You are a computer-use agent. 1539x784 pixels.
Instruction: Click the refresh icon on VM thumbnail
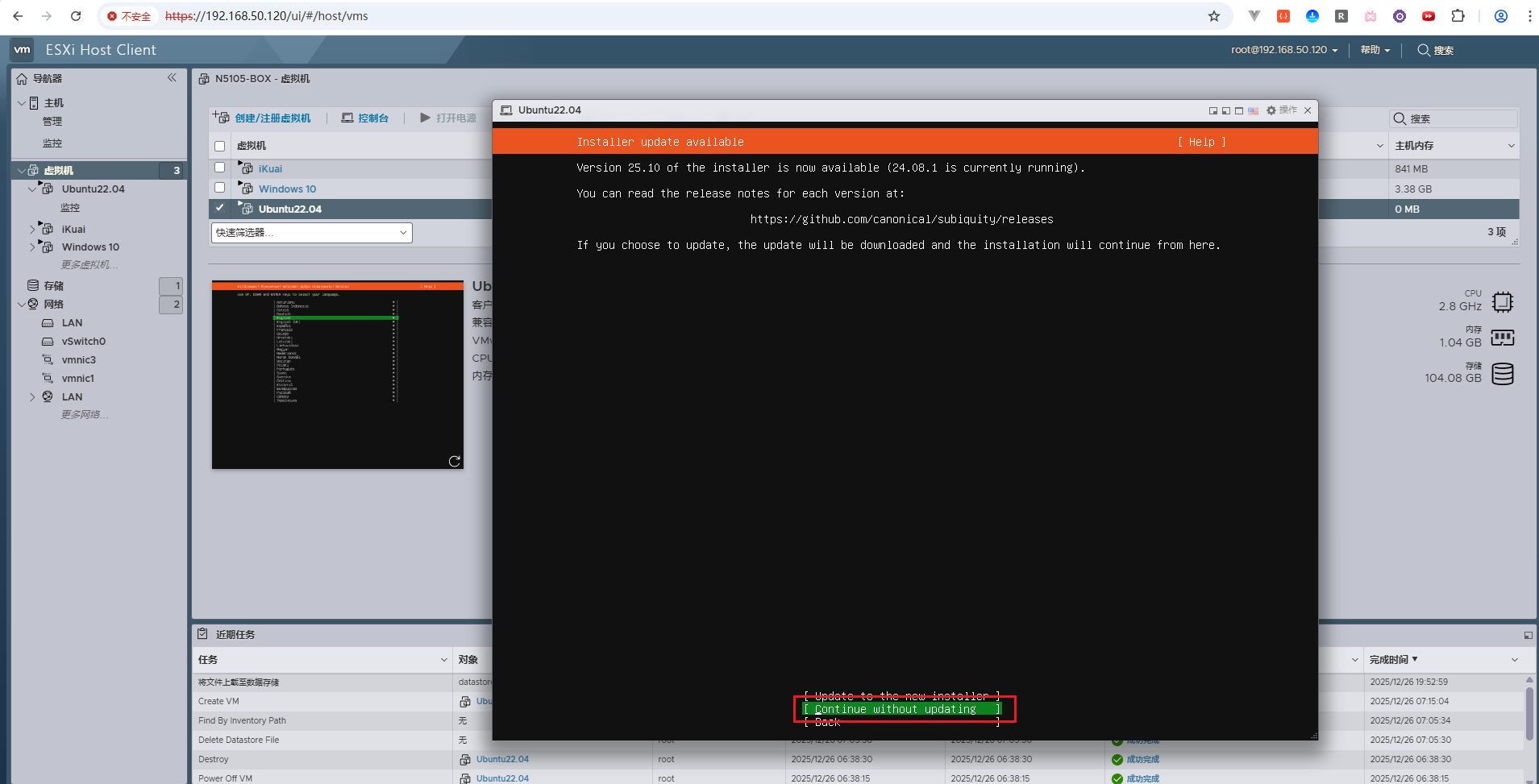454,461
